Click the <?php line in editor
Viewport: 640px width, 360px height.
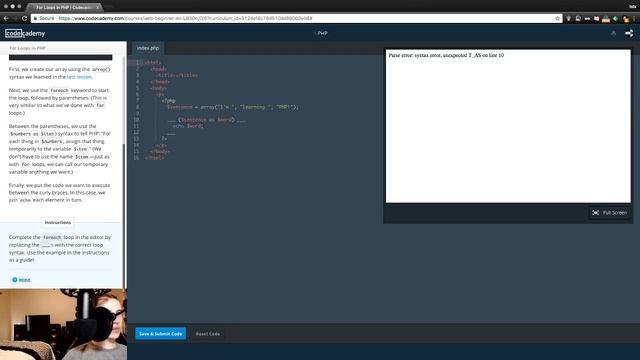click(169, 100)
